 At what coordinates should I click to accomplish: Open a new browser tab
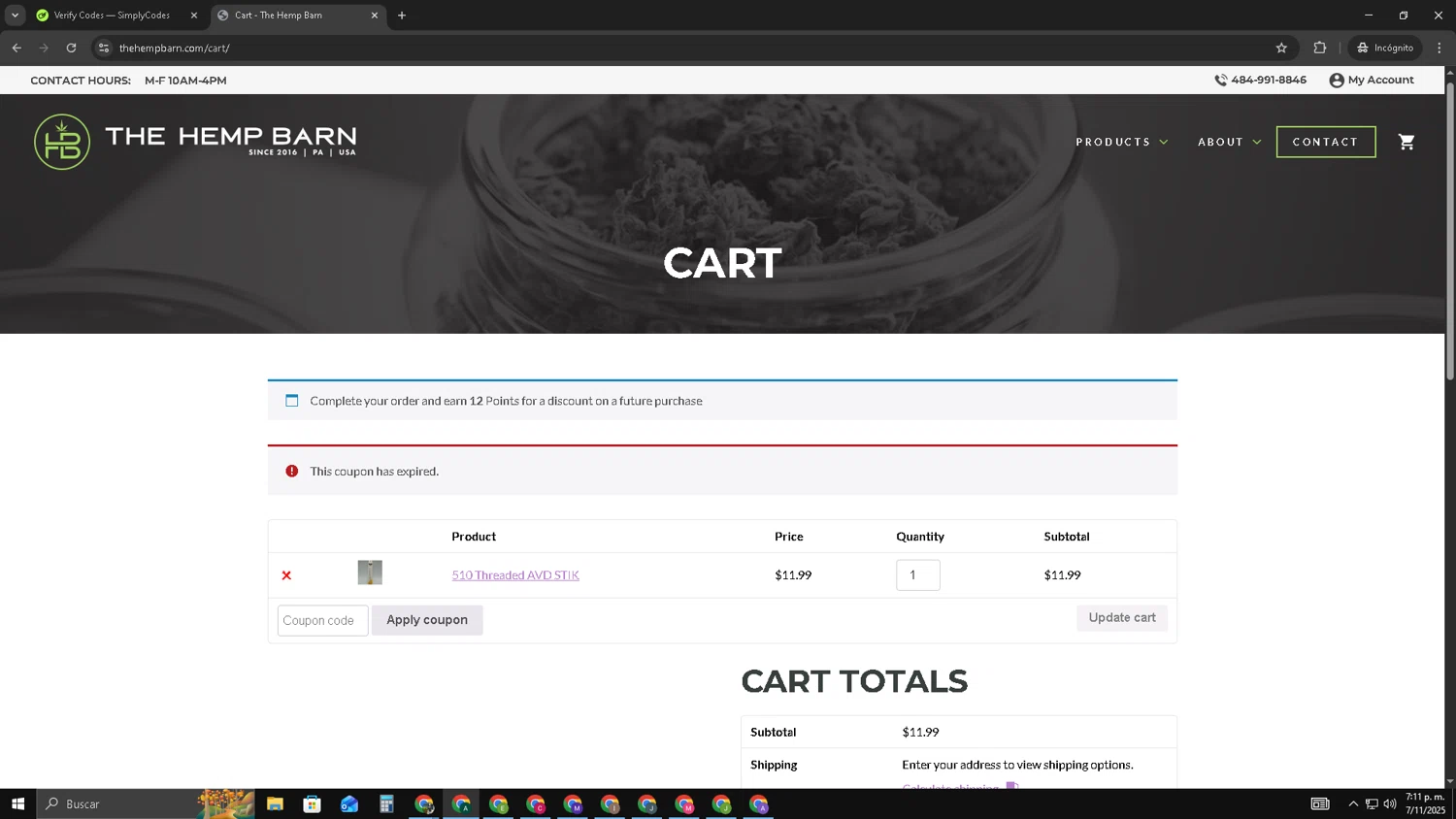pyautogui.click(x=402, y=16)
